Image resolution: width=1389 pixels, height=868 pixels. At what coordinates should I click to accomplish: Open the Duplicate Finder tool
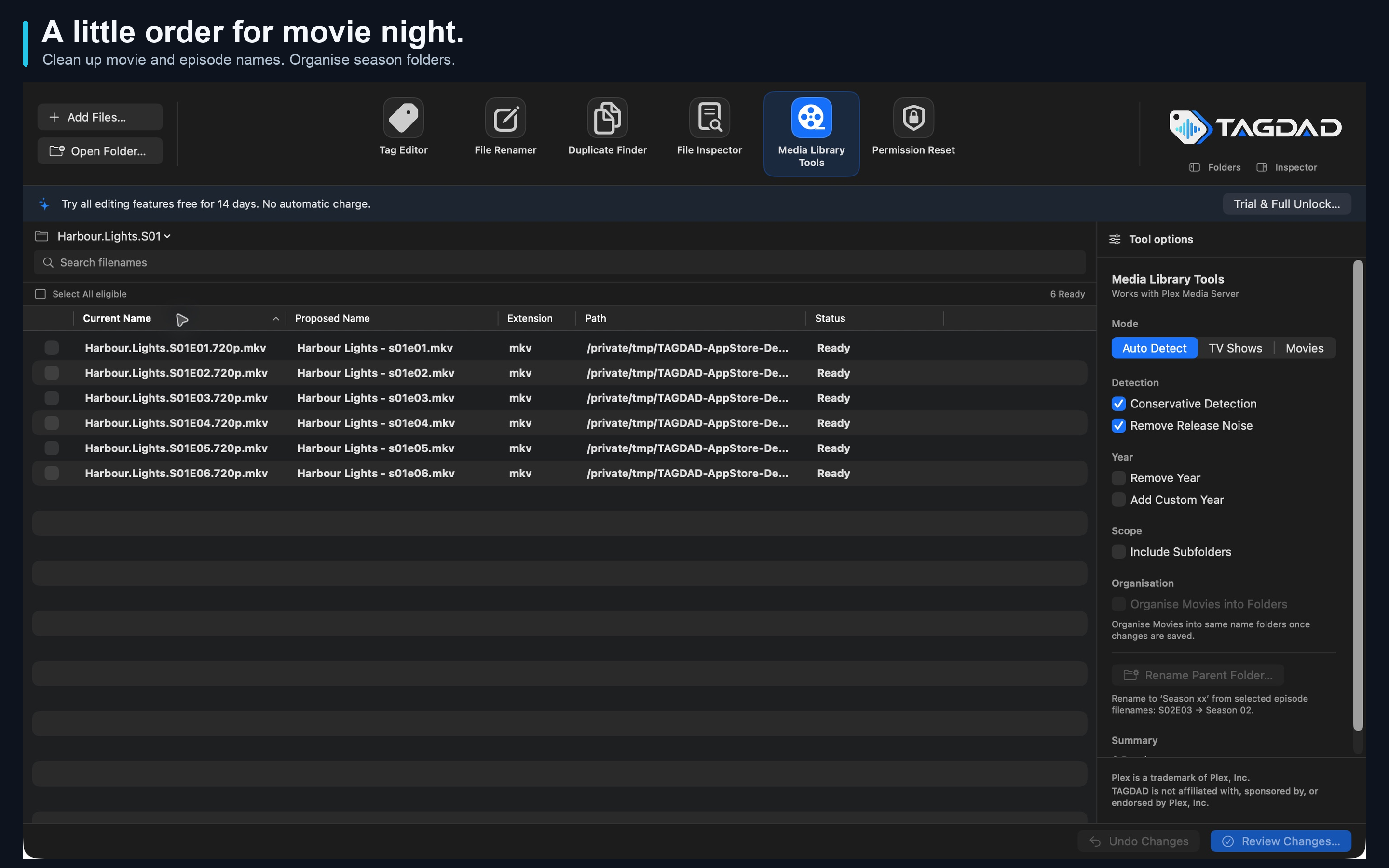coord(607,127)
